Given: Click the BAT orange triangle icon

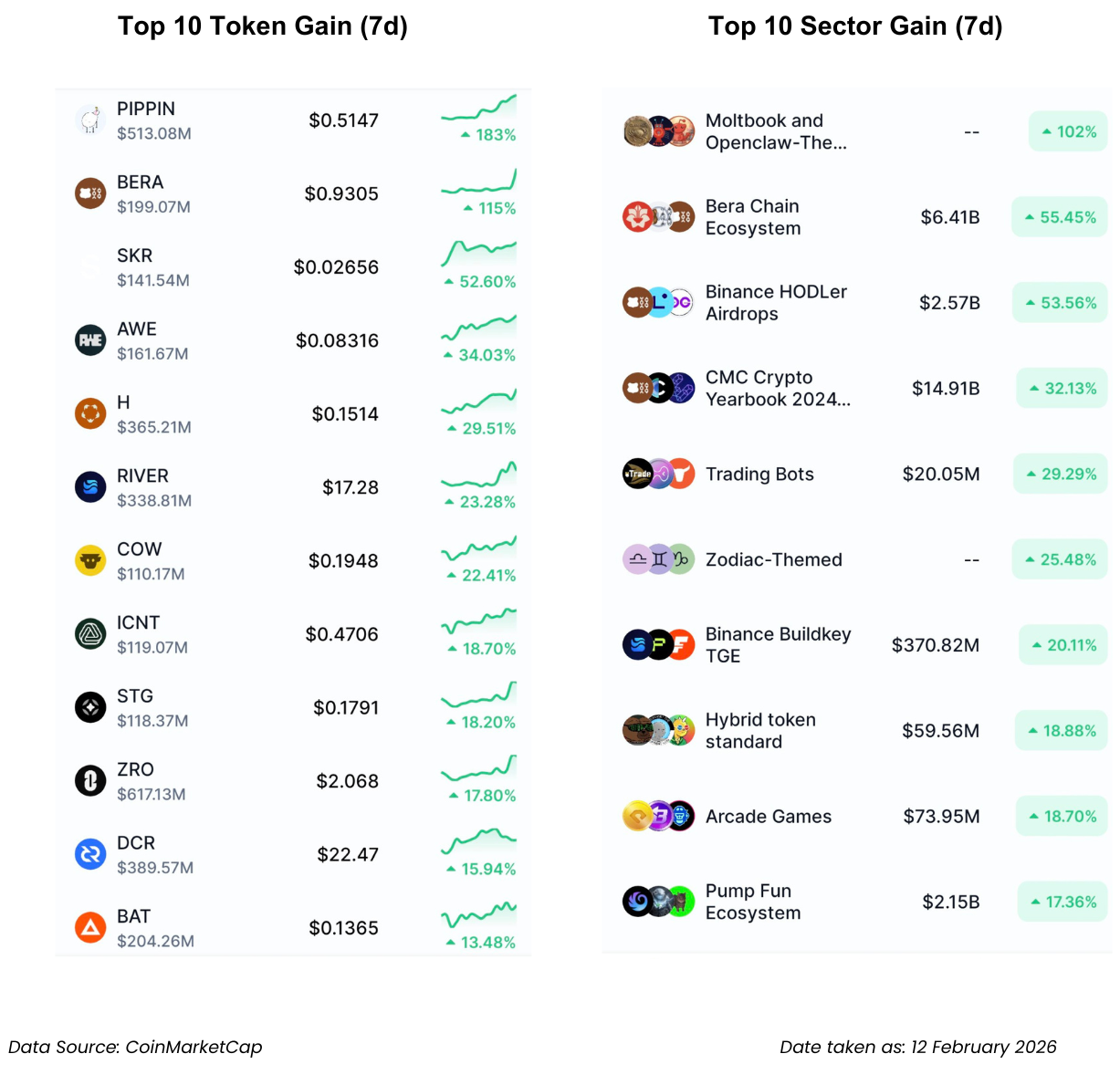Looking at the screenshot, I should (90, 928).
